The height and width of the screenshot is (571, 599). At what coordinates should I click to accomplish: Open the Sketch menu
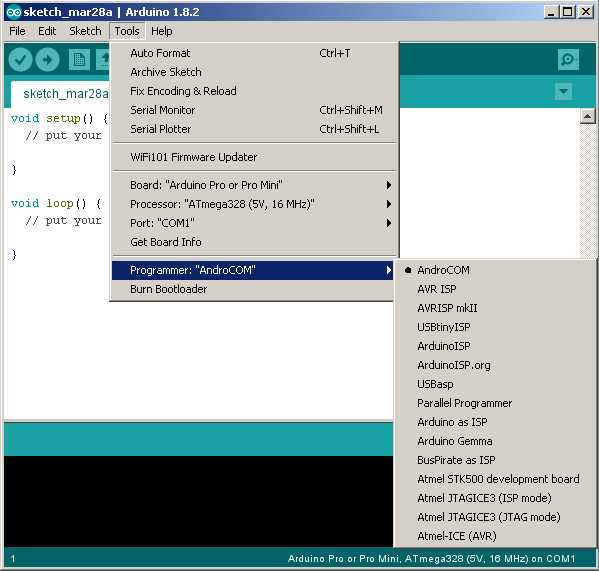tap(85, 31)
